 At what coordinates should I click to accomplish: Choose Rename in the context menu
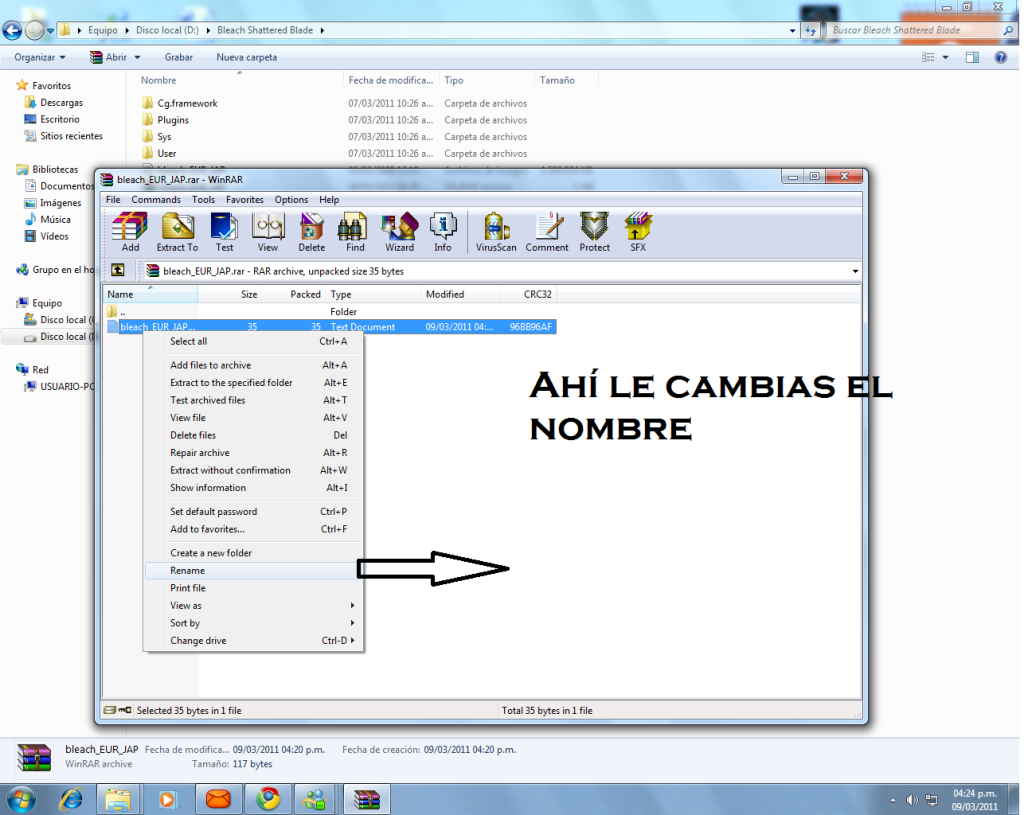click(x=253, y=570)
